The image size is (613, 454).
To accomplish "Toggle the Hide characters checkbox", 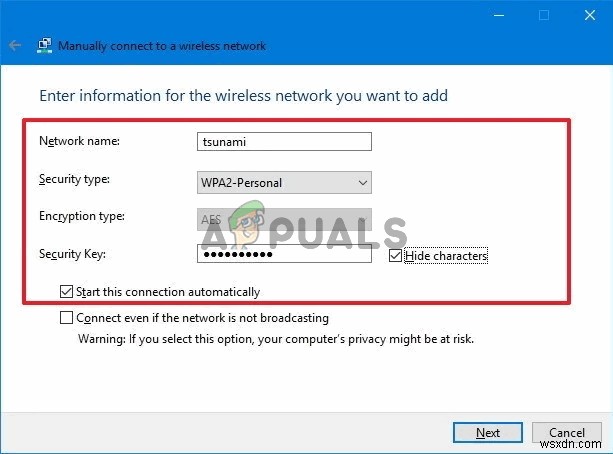I will tap(396, 256).
